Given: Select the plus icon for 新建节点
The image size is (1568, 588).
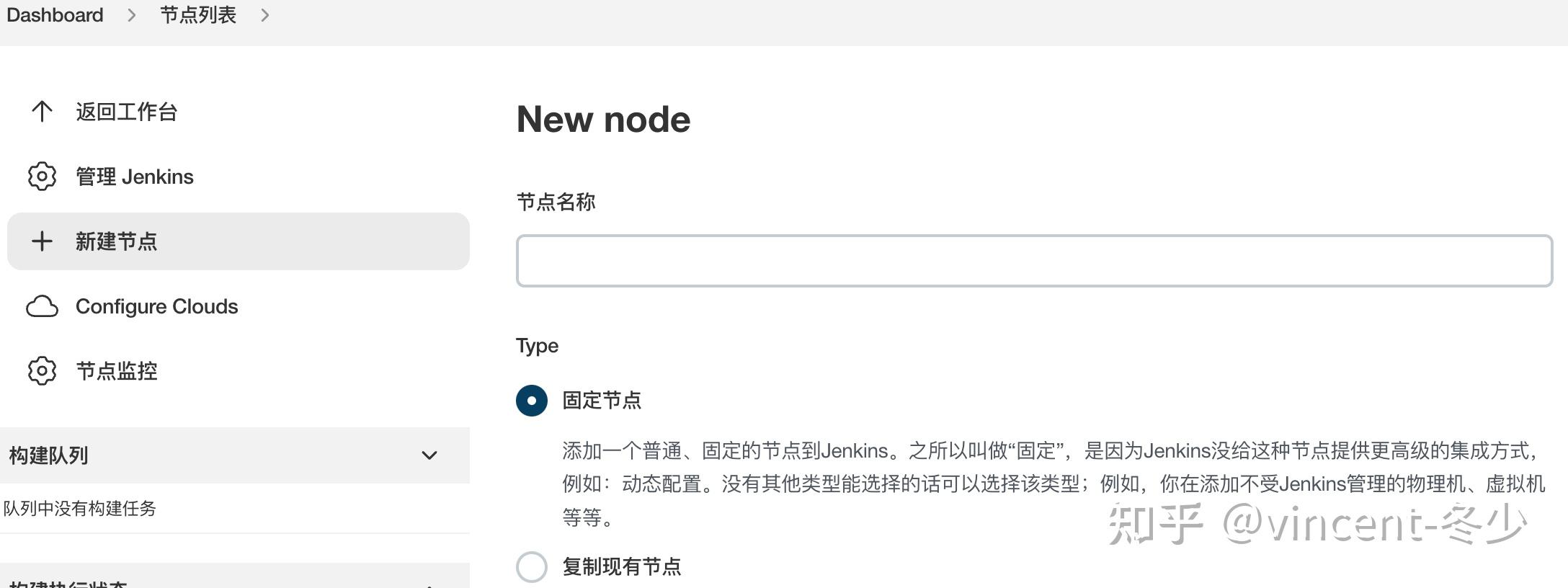Looking at the screenshot, I should 42,241.
